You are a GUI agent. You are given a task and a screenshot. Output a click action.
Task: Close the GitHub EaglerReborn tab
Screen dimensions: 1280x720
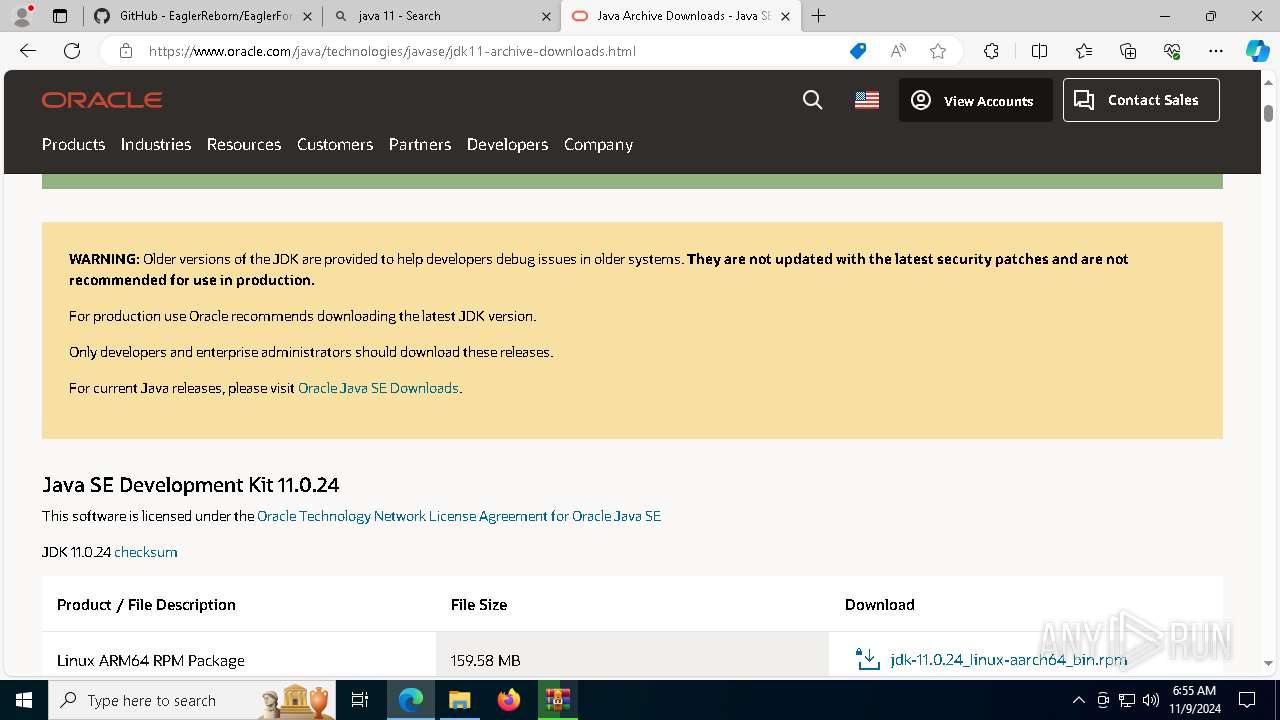coord(307,16)
